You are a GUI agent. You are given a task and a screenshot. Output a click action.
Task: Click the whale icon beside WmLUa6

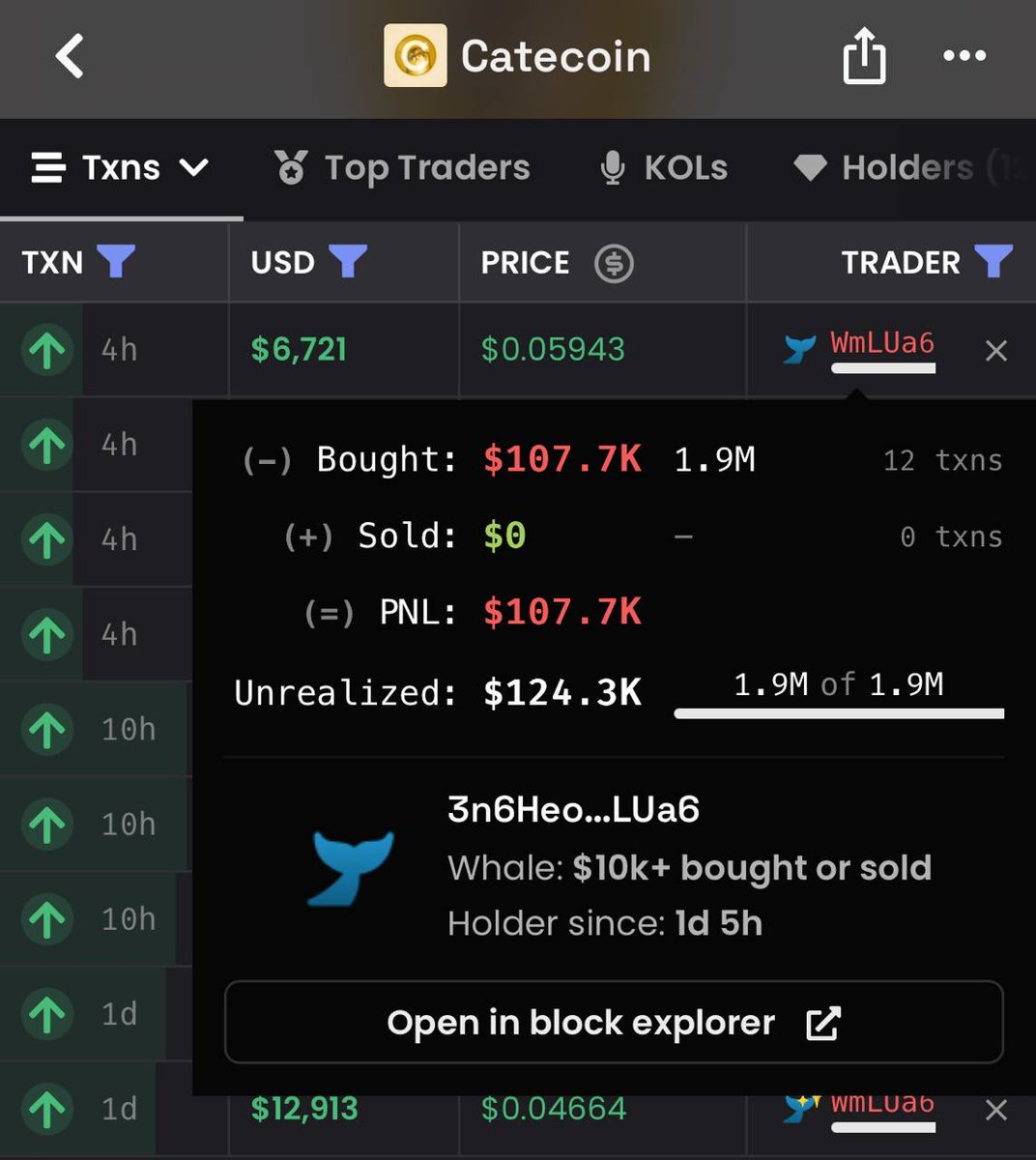click(800, 348)
